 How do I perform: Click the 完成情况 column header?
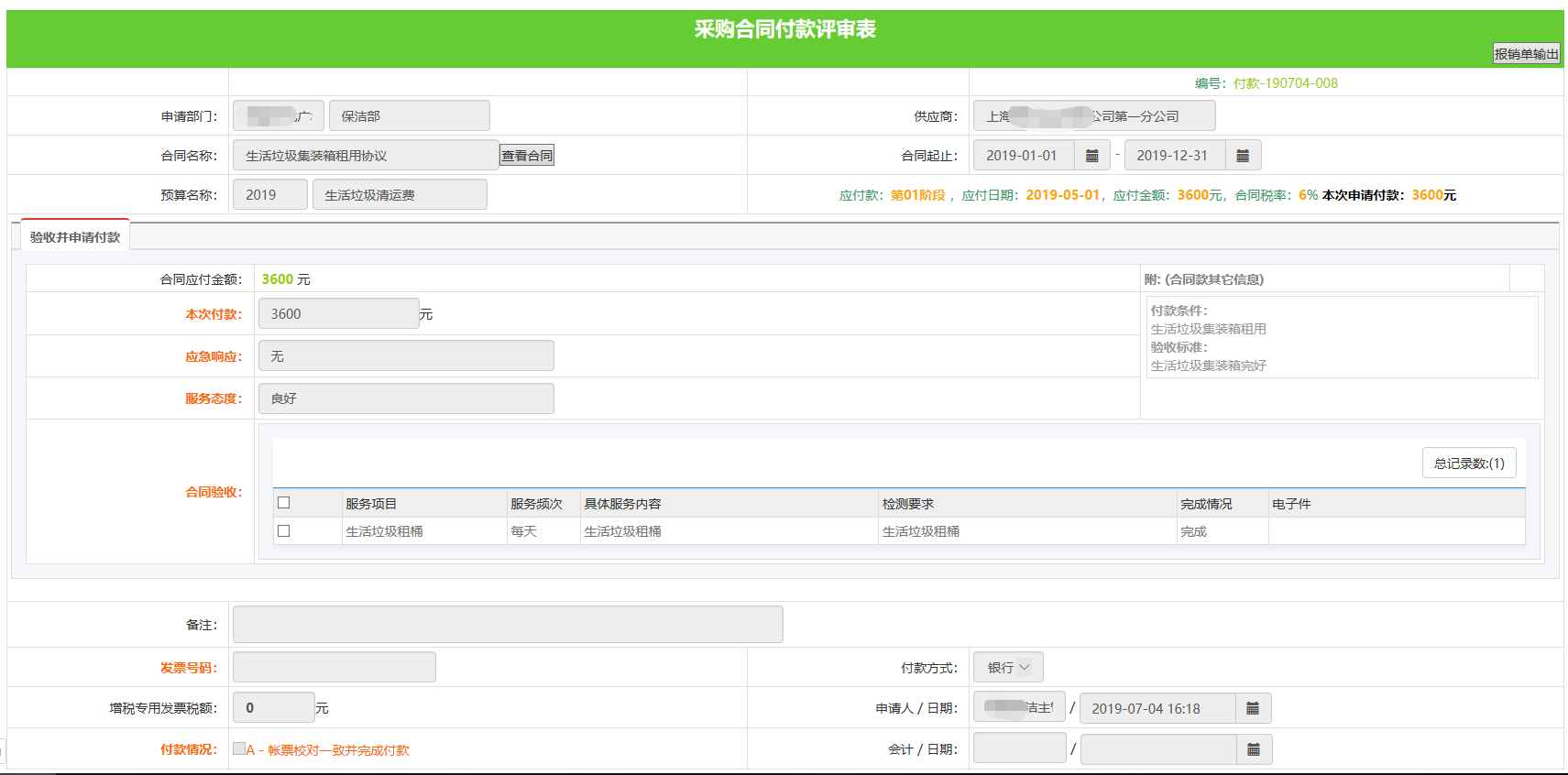coord(1206,504)
